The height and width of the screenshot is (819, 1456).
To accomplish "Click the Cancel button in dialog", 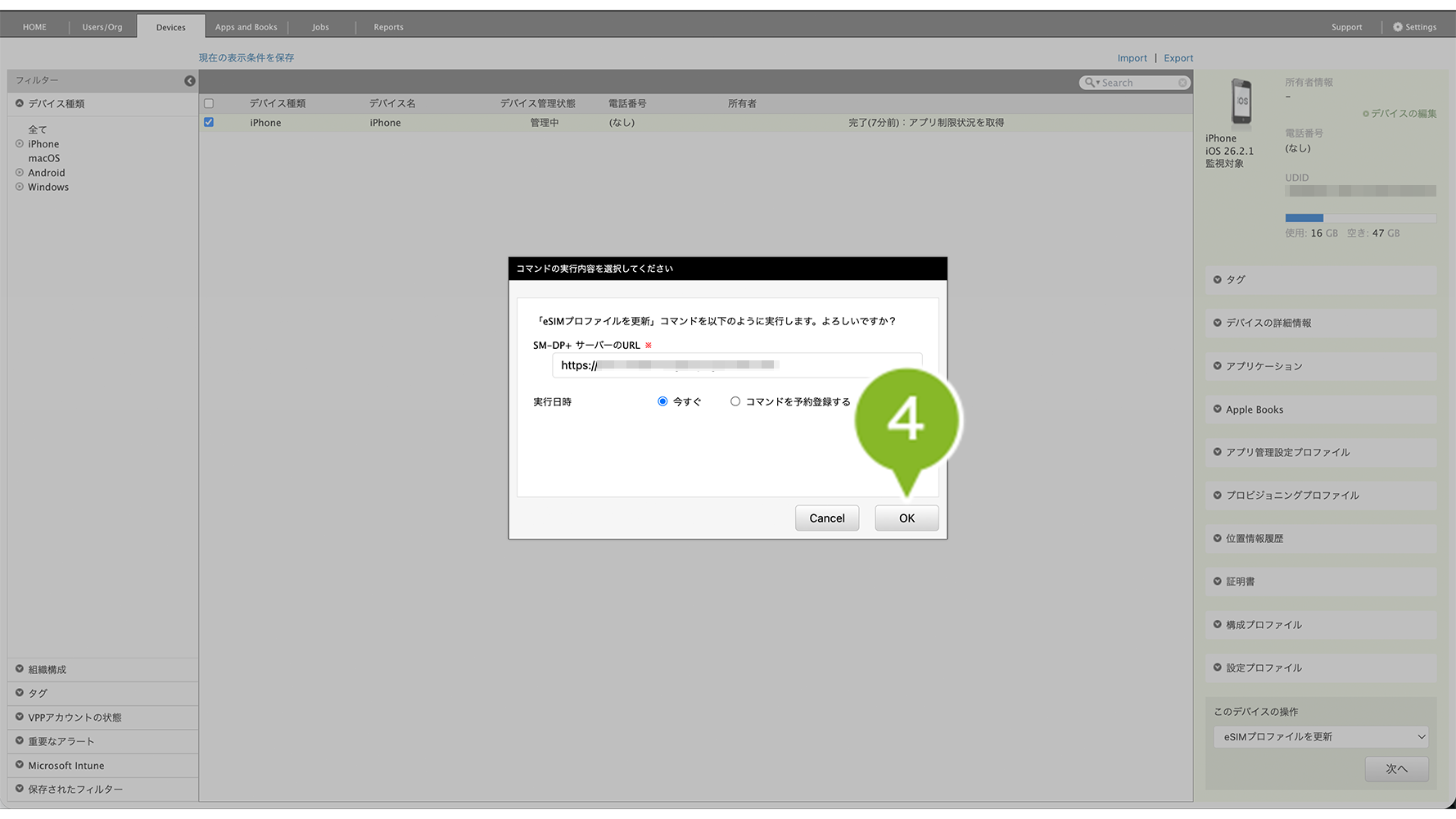I will coord(827,518).
